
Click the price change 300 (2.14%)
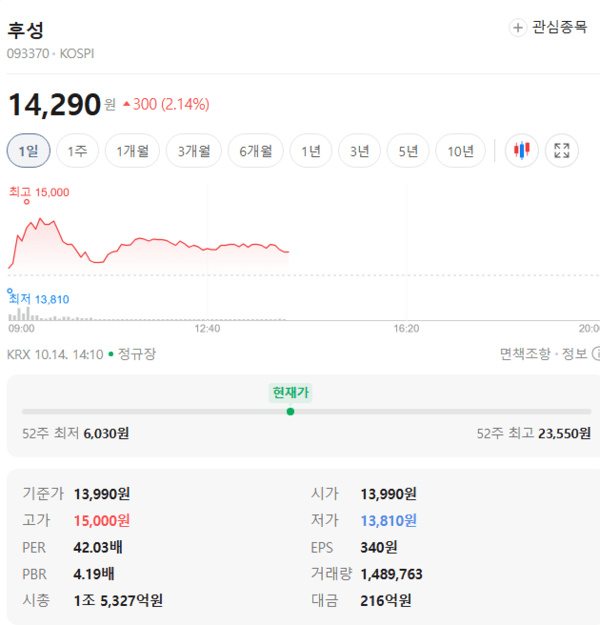tap(167, 104)
